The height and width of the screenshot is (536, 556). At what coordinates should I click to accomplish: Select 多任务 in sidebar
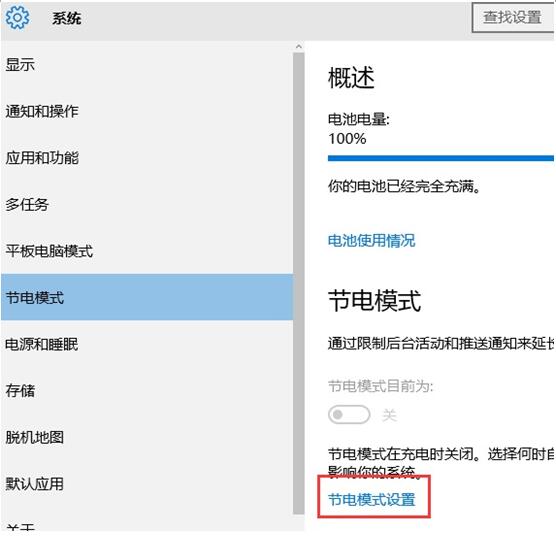tap(146, 205)
